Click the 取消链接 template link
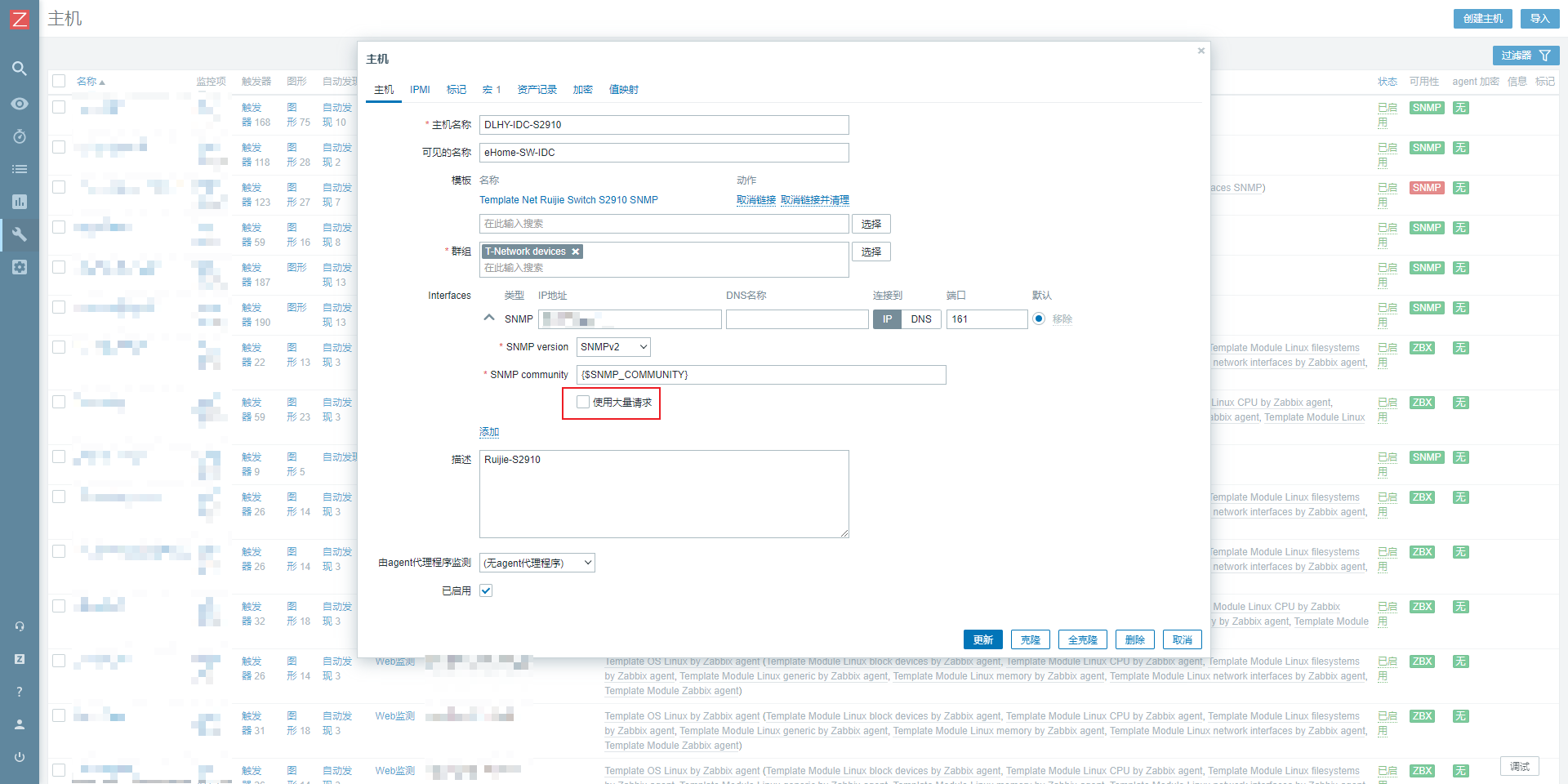 pyautogui.click(x=756, y=200)
